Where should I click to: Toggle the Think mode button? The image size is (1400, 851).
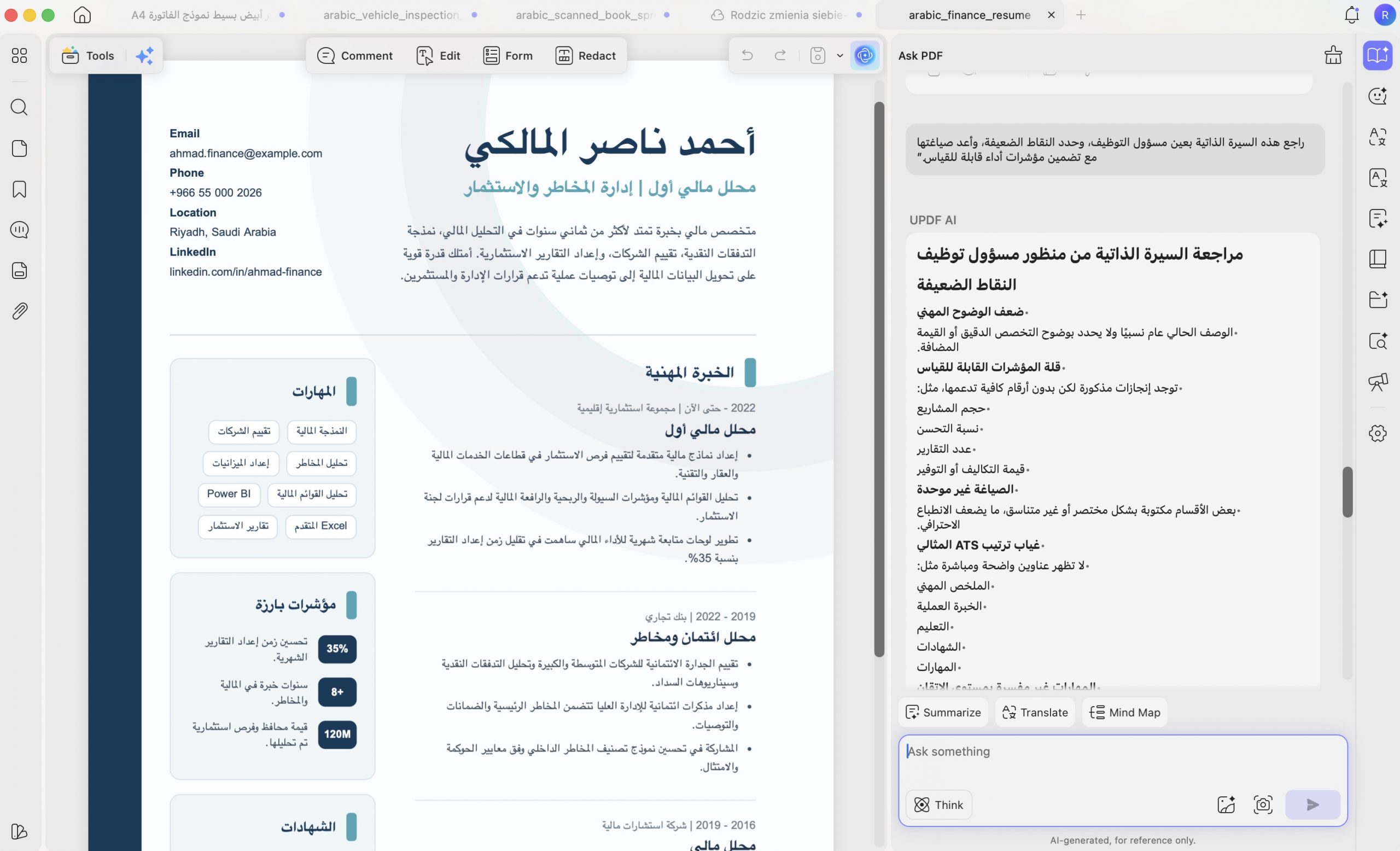pyautogui.click(x=938, y=805)
